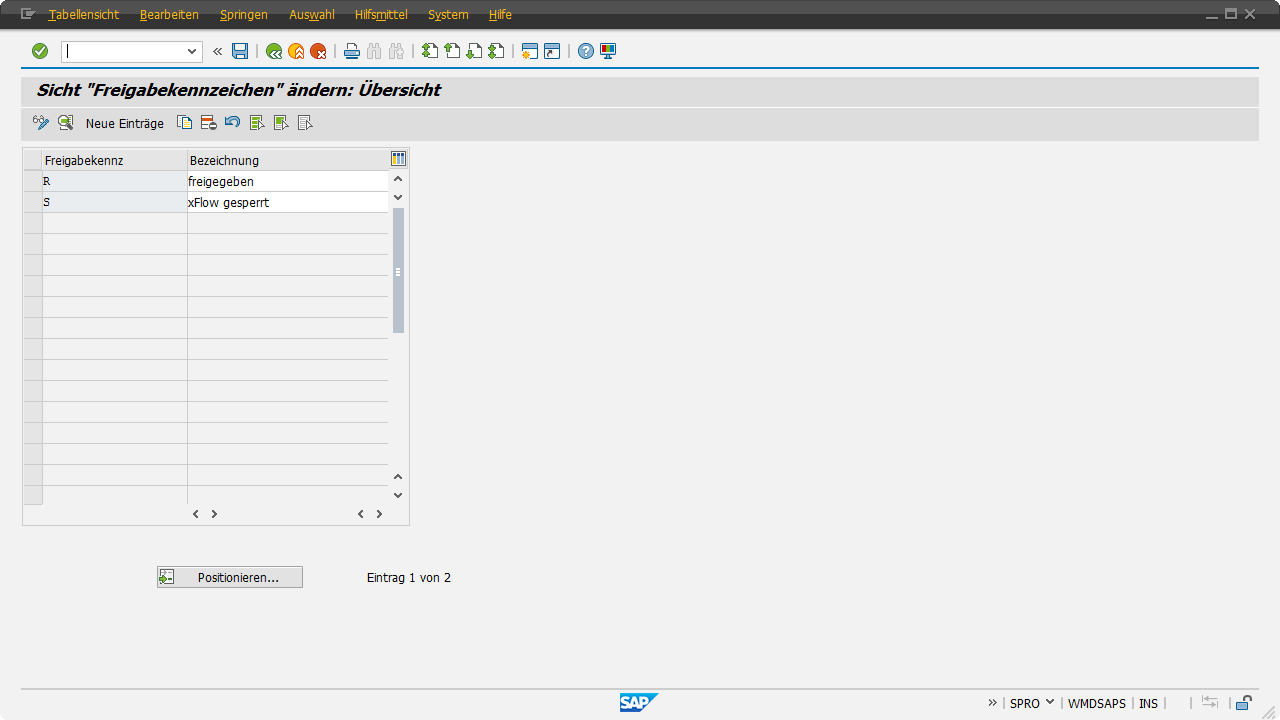Open help via question mark icon
Screen dimensions: 1280x720
click(586, 51)
